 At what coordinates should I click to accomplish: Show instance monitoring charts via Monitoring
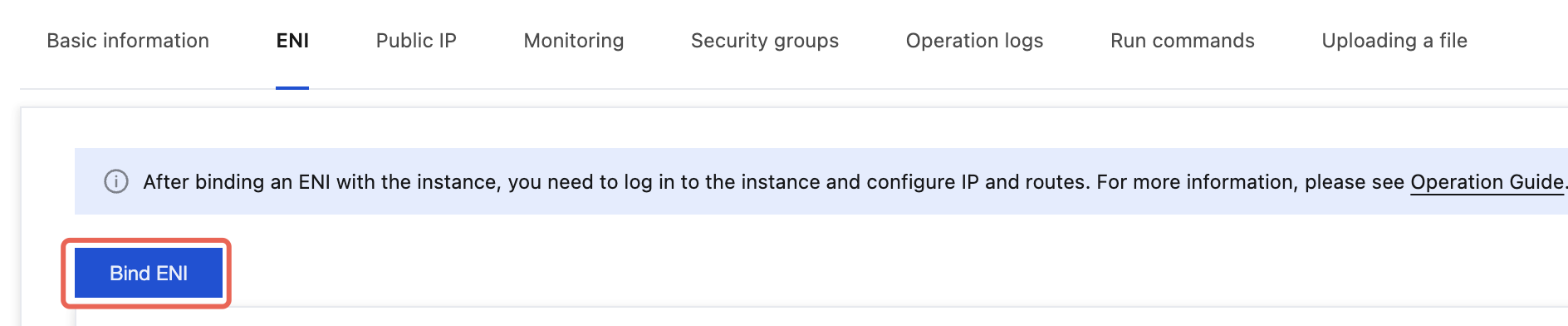(x=574, y=41)
